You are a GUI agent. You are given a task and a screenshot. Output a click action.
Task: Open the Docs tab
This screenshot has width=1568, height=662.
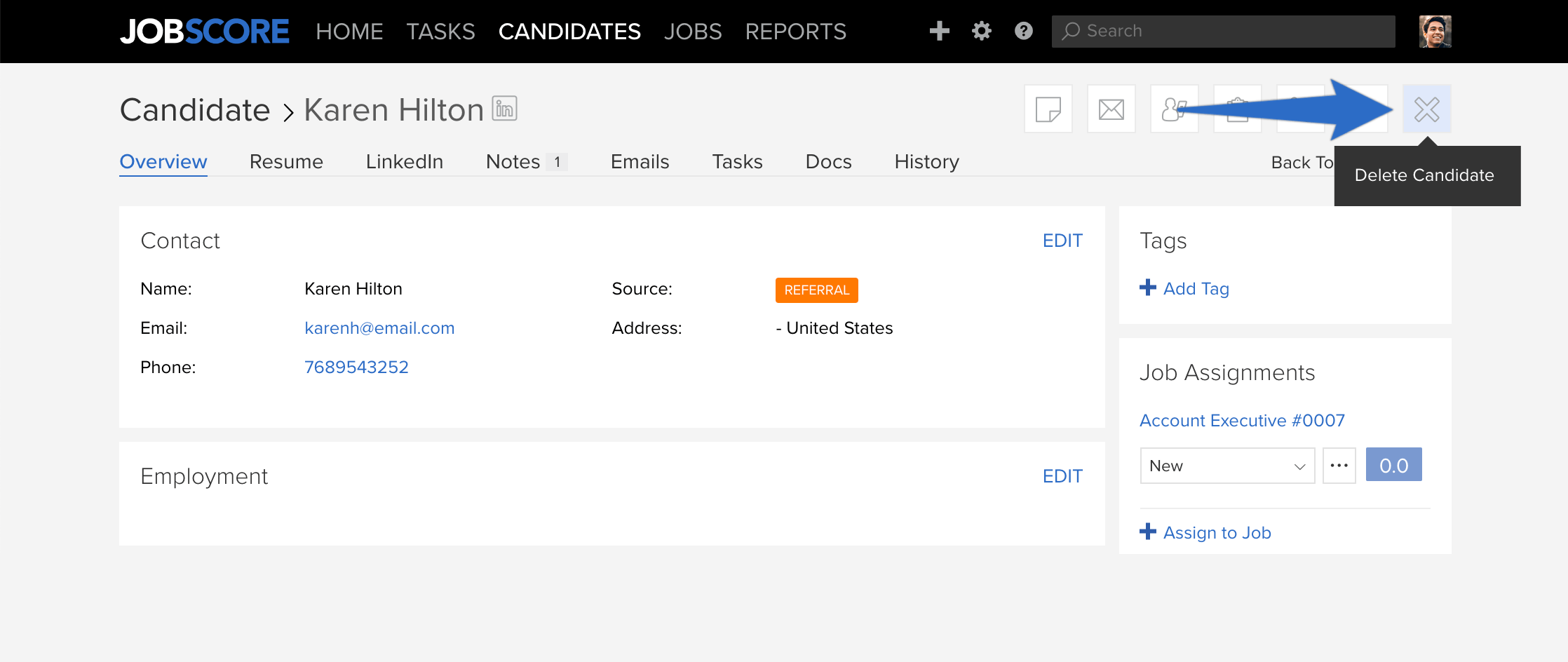pos(828,162)
